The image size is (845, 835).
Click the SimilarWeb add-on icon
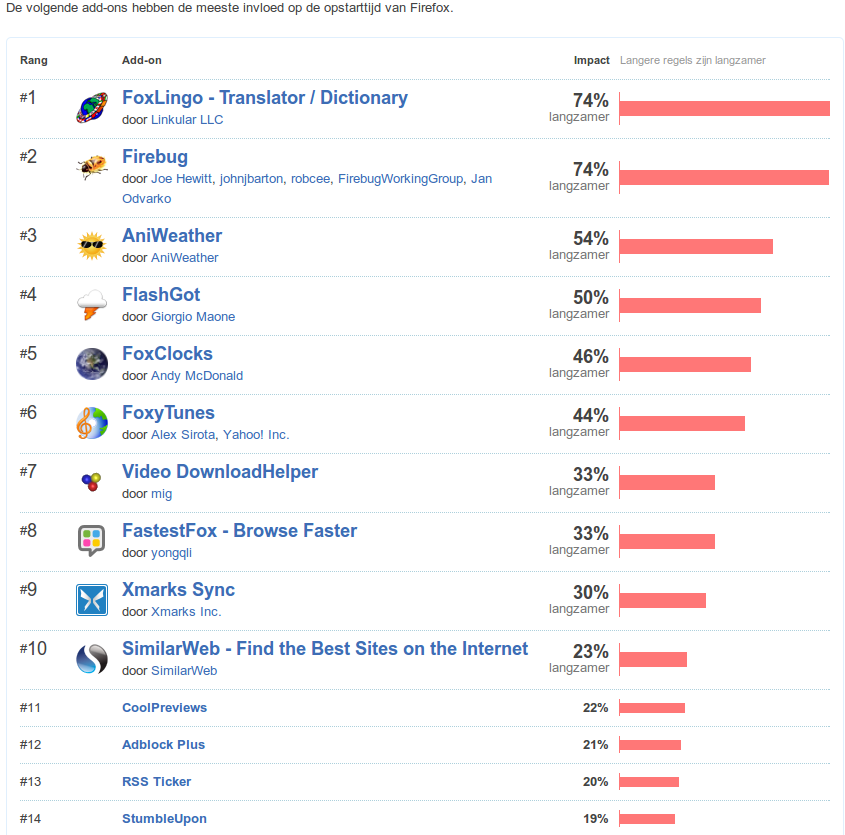[x=92, y=659]
